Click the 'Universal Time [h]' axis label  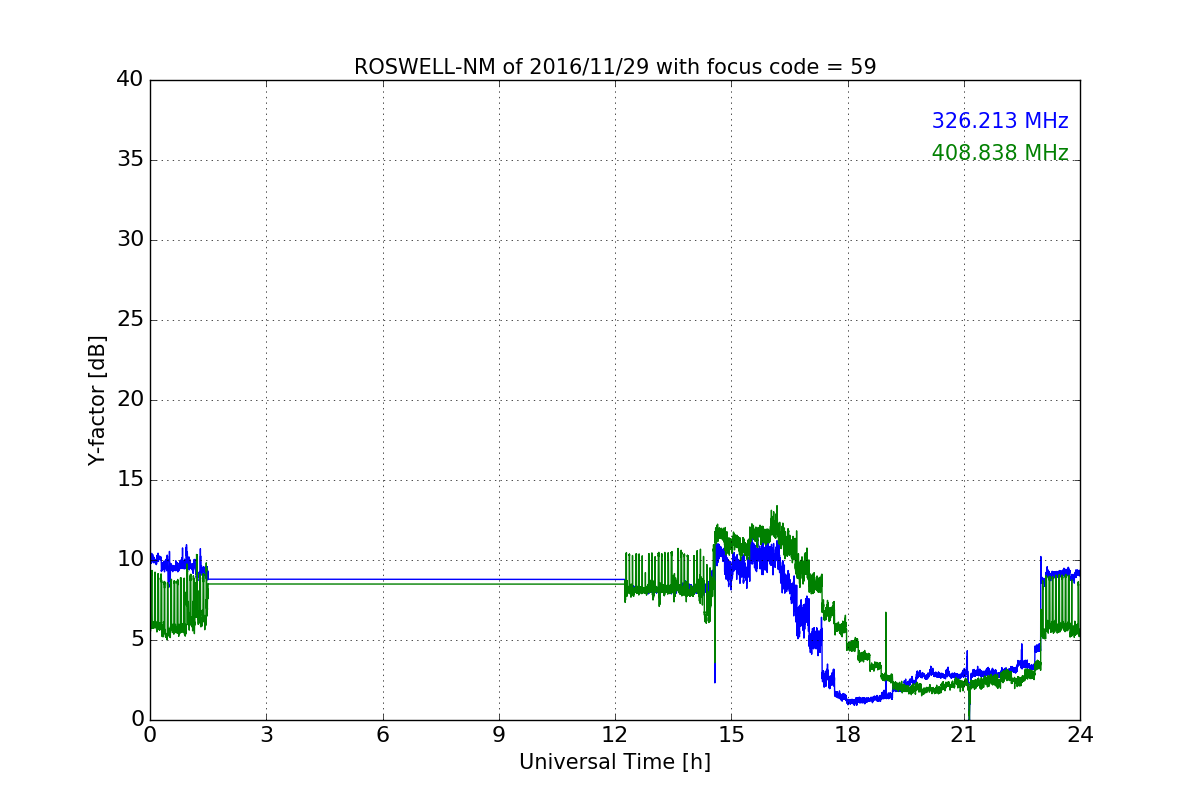point(615,762)
